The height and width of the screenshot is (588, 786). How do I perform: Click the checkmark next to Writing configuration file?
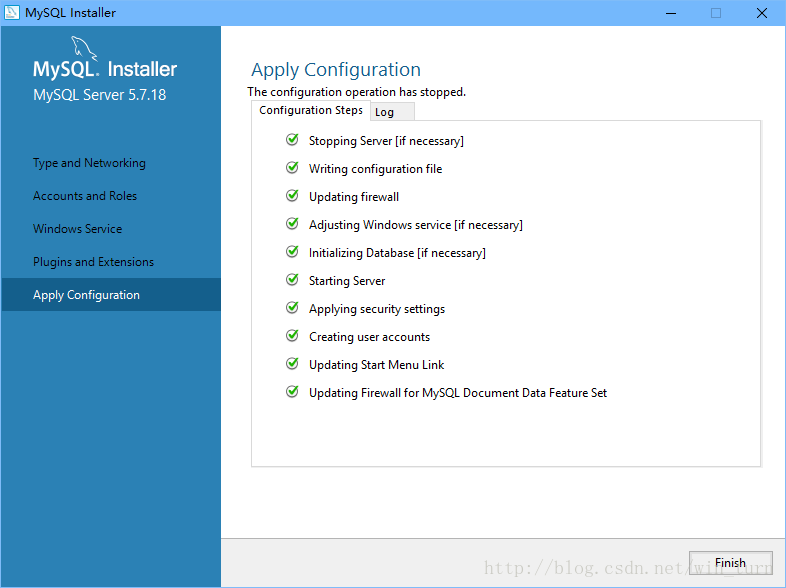(292, 169)
